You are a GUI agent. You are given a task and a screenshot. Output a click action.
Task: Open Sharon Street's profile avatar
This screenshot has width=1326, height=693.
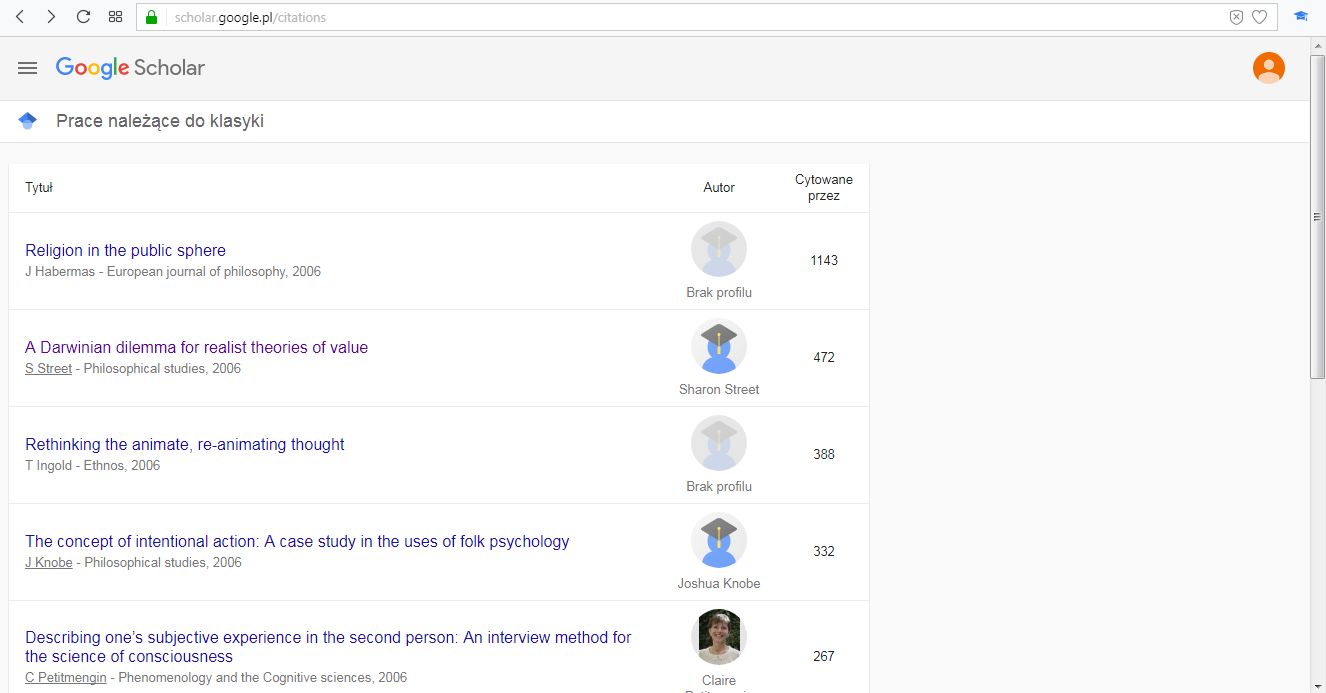click(718, 347)
